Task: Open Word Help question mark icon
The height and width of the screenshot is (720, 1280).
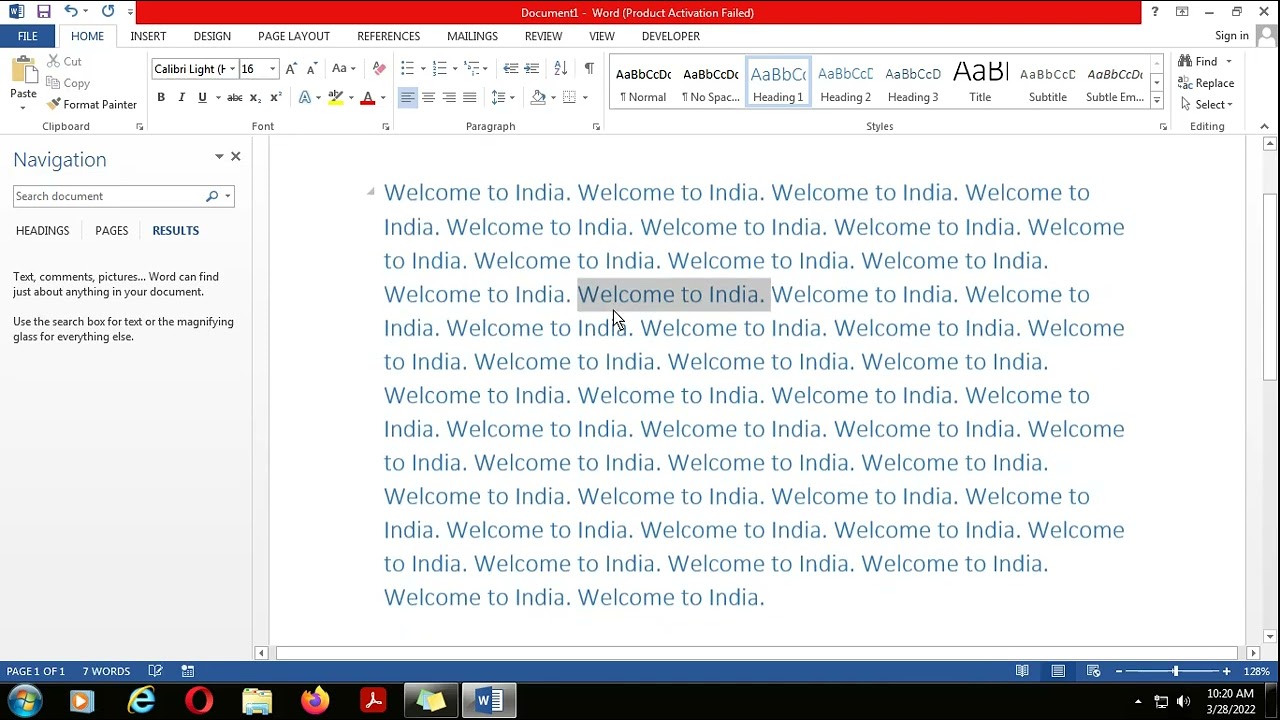Action: pos(1155,12)
